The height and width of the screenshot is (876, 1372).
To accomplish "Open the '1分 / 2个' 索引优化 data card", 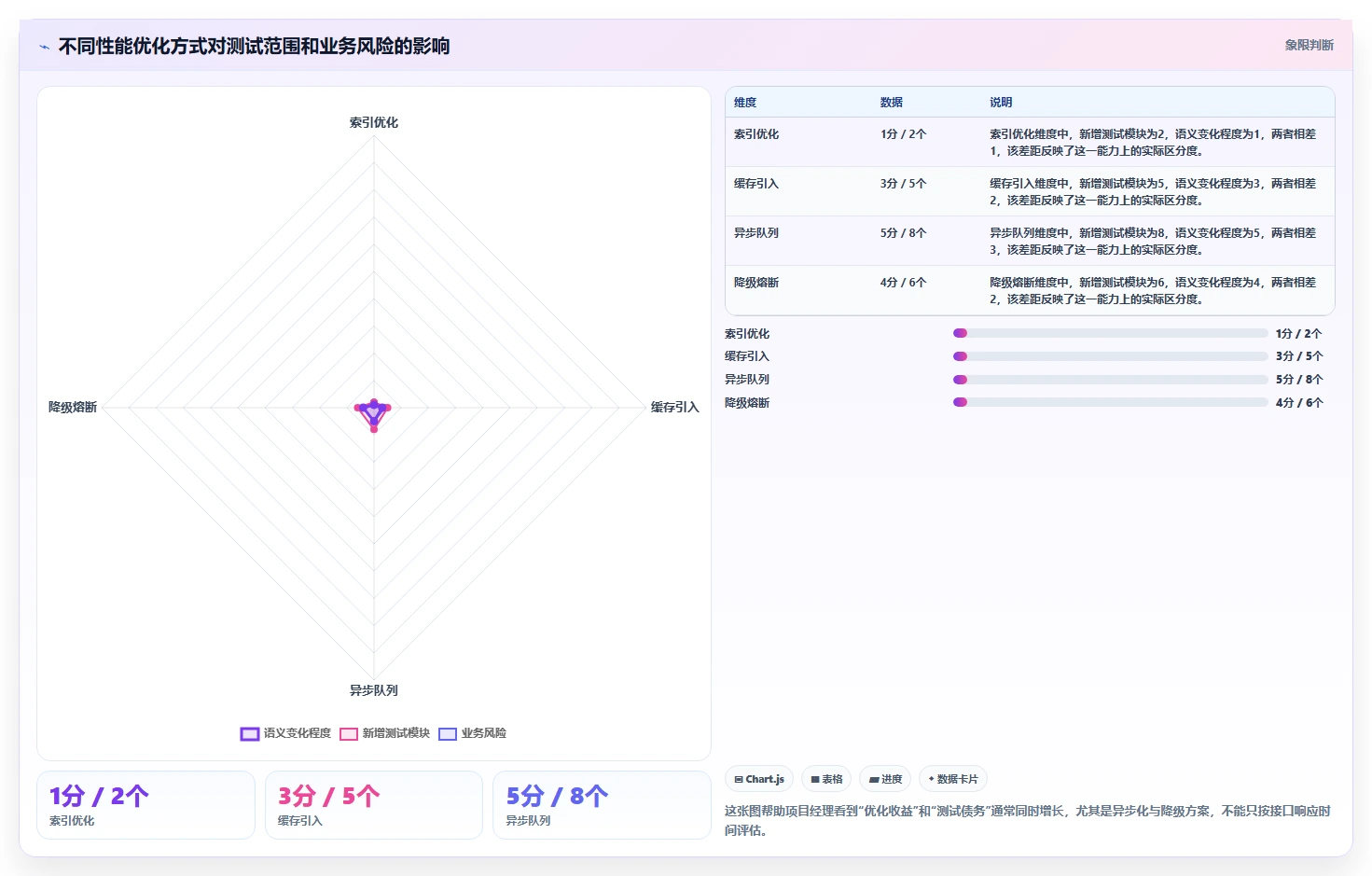I will (146, 805).
